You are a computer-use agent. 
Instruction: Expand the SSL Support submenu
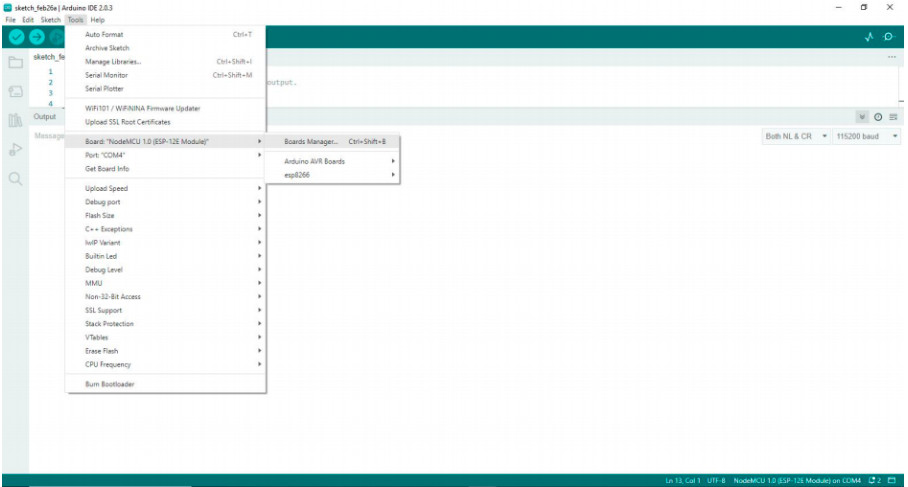(x=166, y=310)
